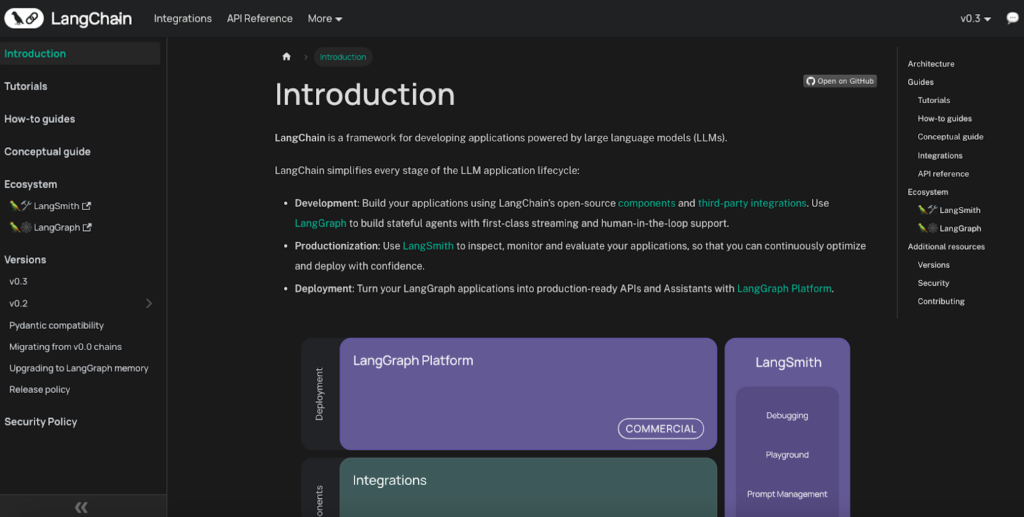The image size is (1024, 517).
Task: Click LangGraph emoji icon in right table of contents
Action: tap(927, 228)
